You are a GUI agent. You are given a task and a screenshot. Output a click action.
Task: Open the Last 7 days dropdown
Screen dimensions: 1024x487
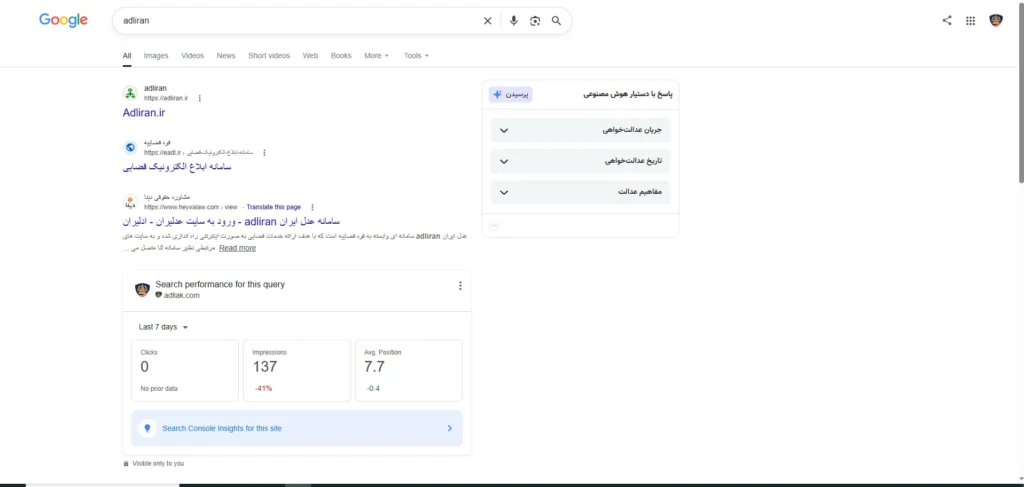[x=163, y=327]
